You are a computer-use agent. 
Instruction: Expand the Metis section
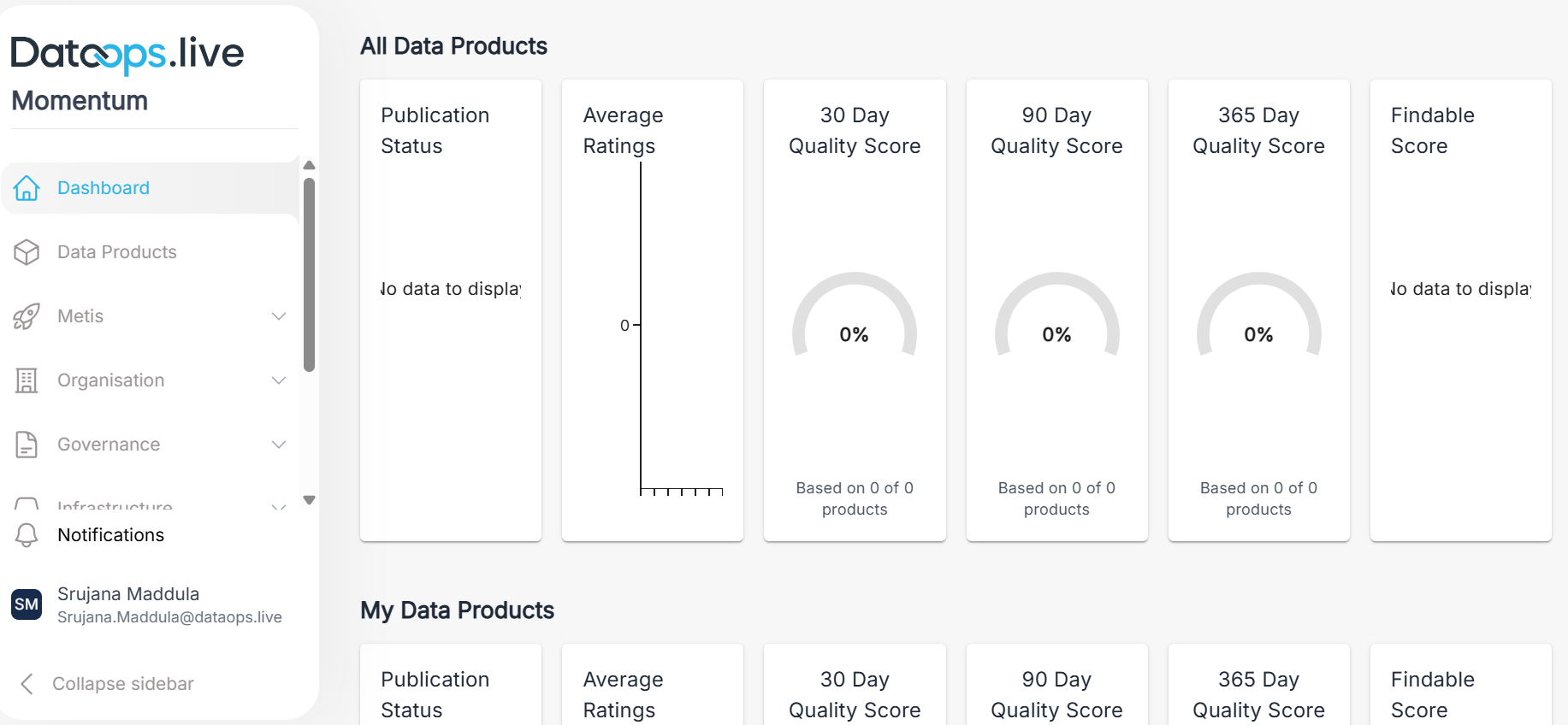point(278,316)
